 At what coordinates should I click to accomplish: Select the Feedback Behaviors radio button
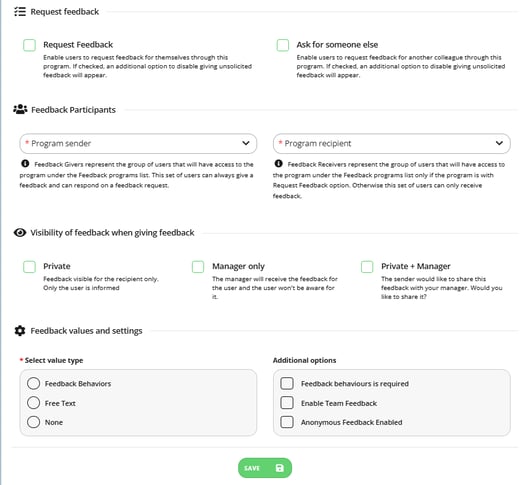pos(33,383)
